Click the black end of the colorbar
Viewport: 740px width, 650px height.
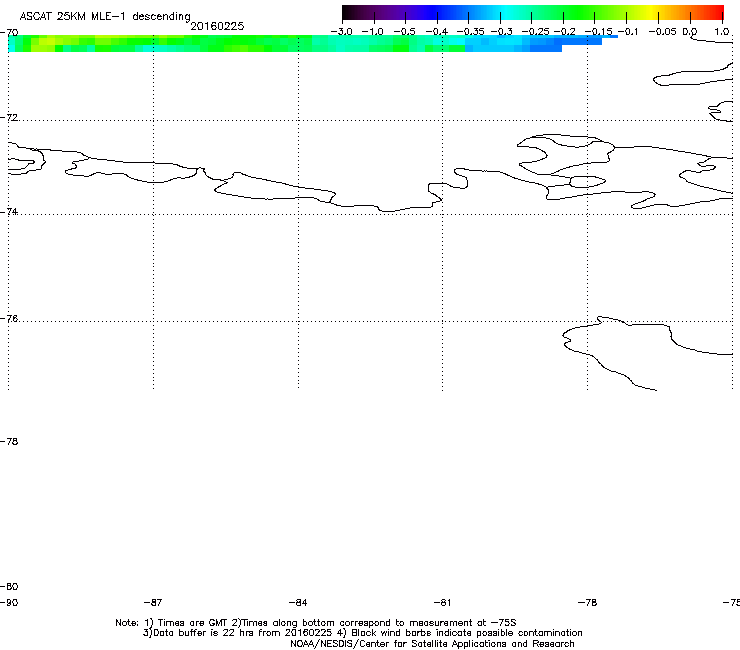coord(349,12)
